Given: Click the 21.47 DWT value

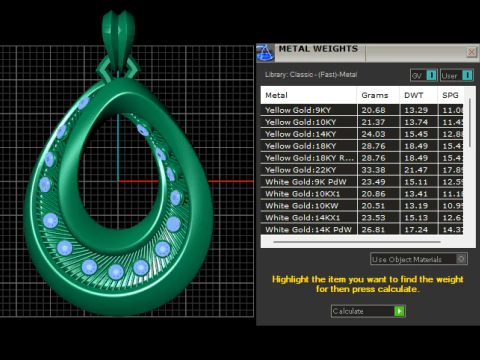Looking at the screenshot, I should coord(416,170).
